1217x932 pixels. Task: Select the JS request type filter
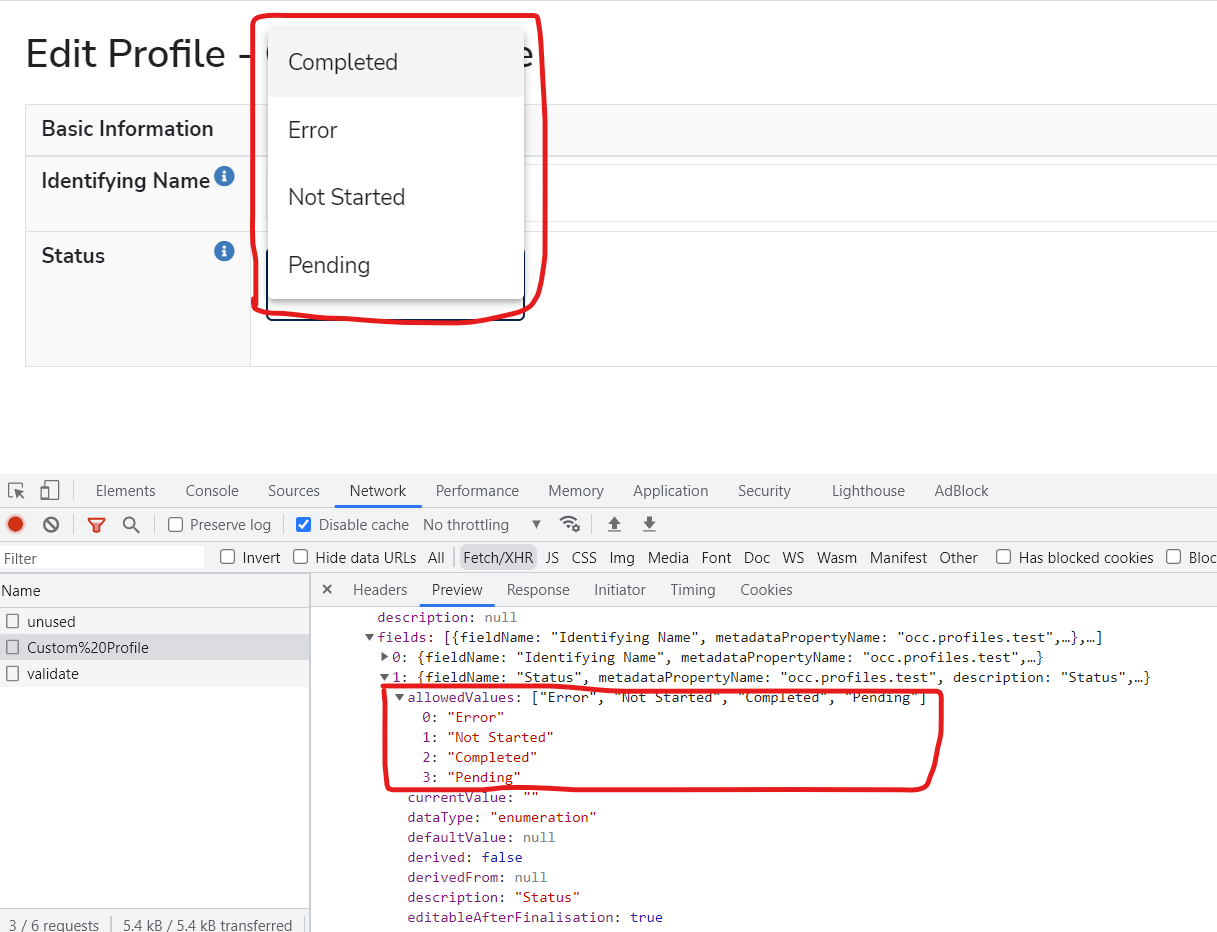(552, 557)
